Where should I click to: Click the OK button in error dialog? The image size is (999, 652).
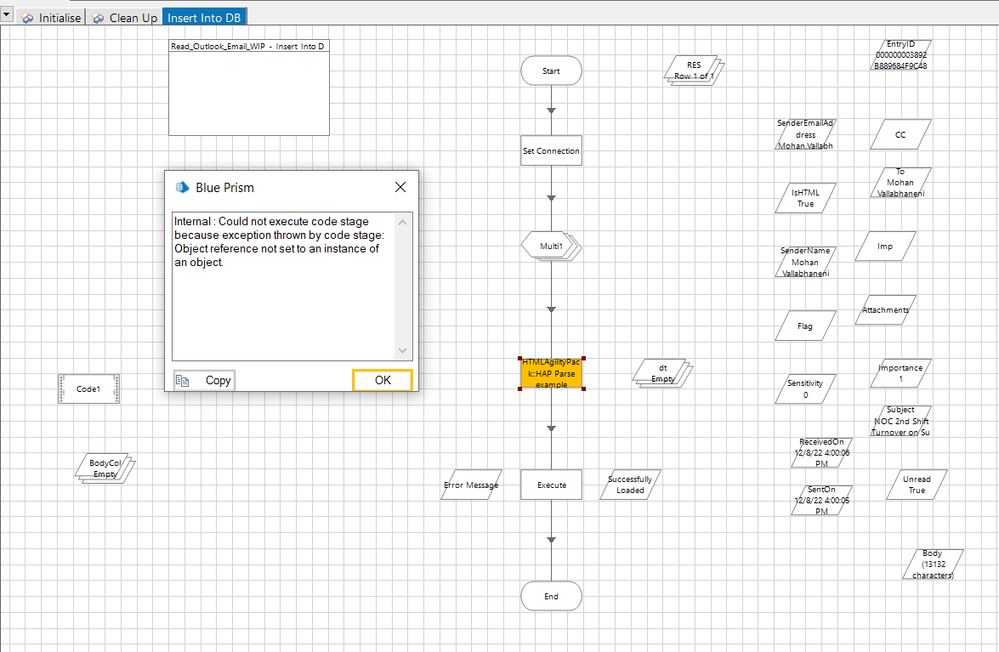382,380
